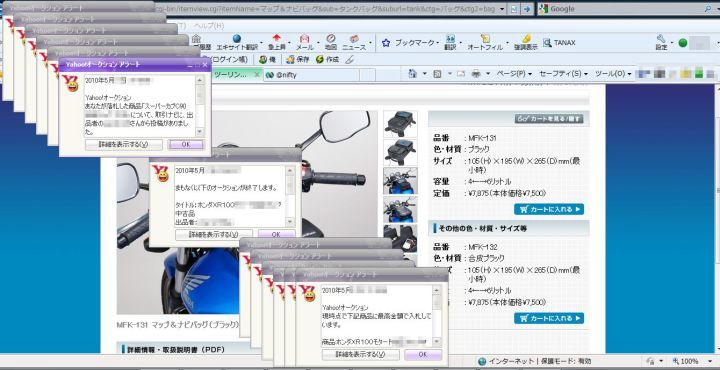720x370 pixels.
Task: Click OK in the winning-bid Yahoo alert
Action: pyautogui.click(x=186, y=144)
